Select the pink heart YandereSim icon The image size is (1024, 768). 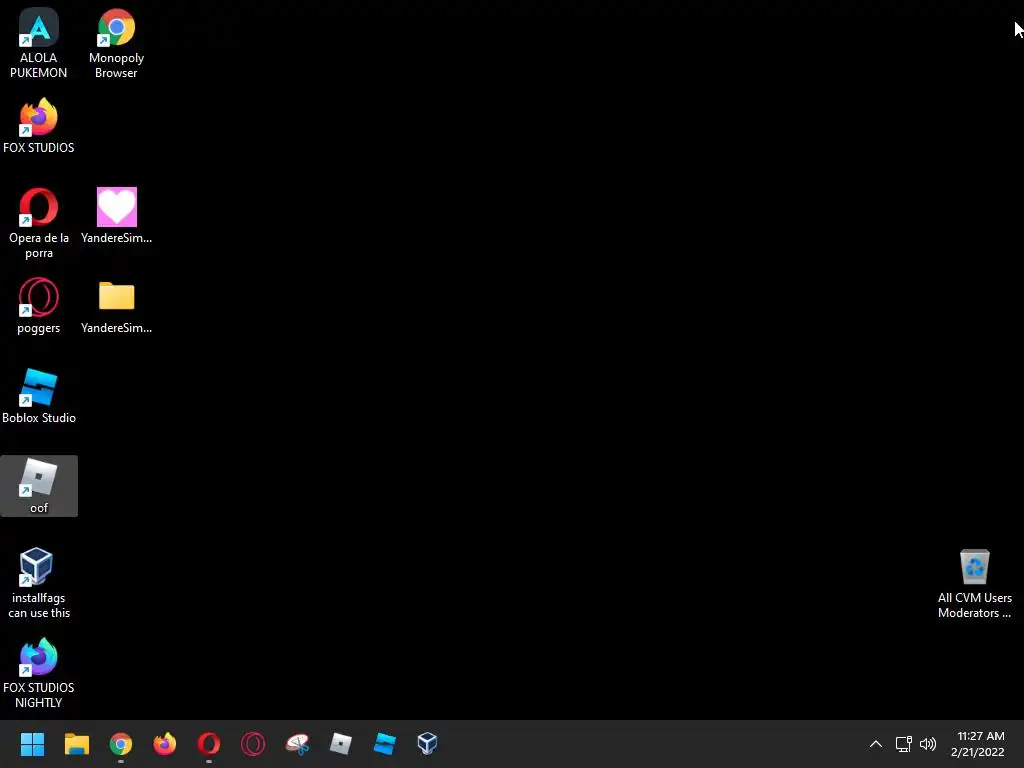coord(116,216)
